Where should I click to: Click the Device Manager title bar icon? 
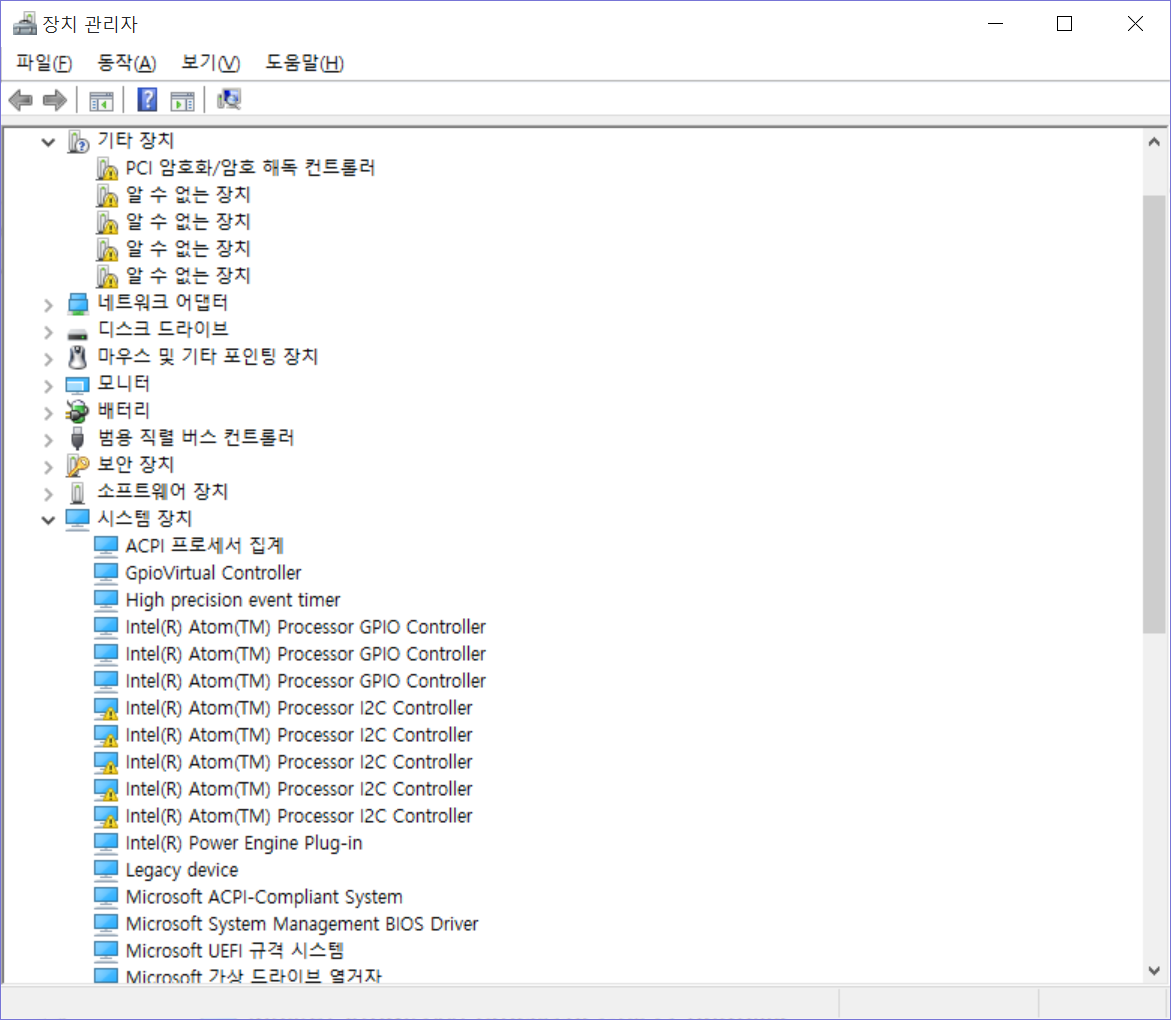[25, 23]
